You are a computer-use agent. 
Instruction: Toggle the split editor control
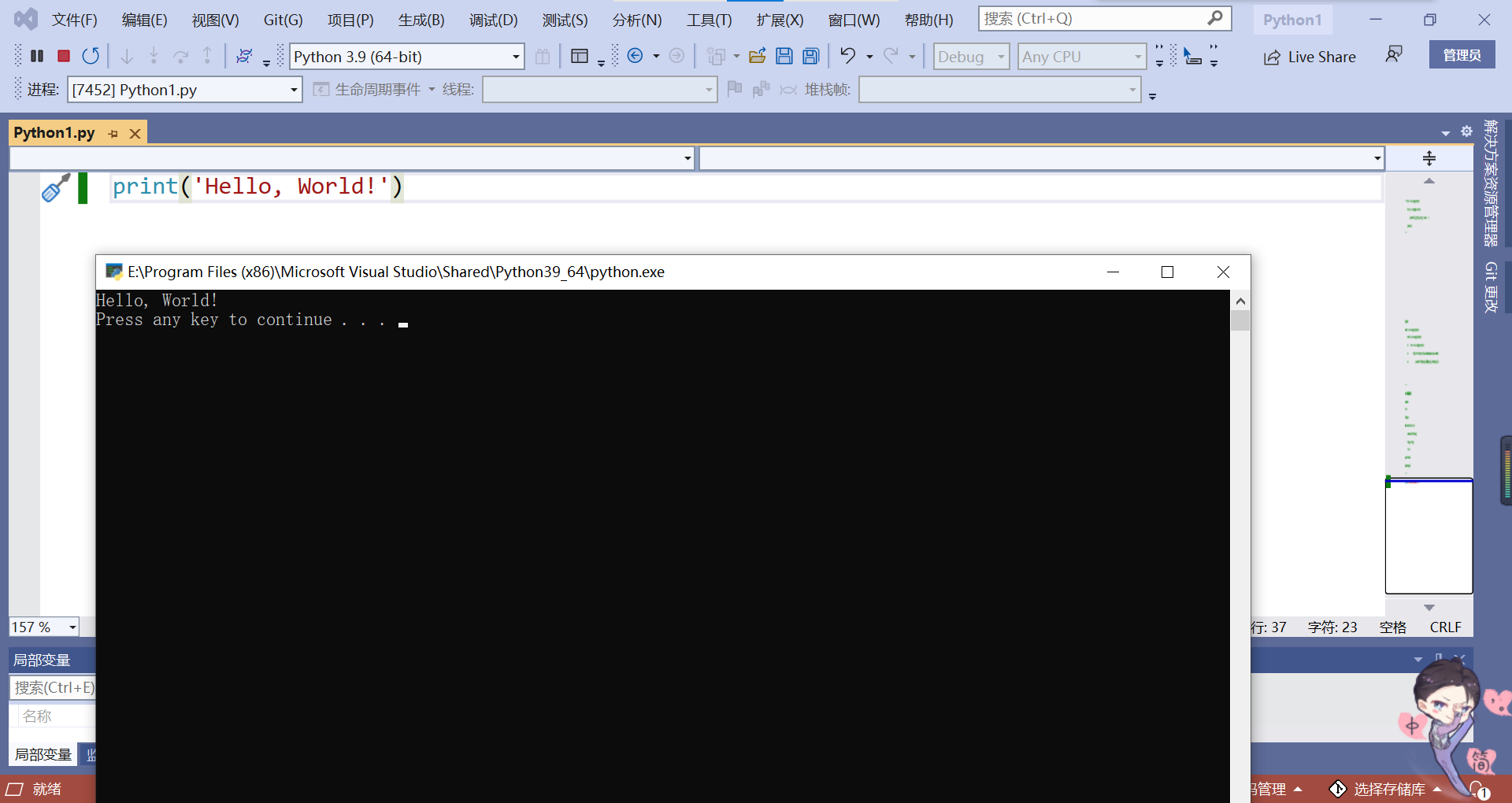pos(1428,158)
